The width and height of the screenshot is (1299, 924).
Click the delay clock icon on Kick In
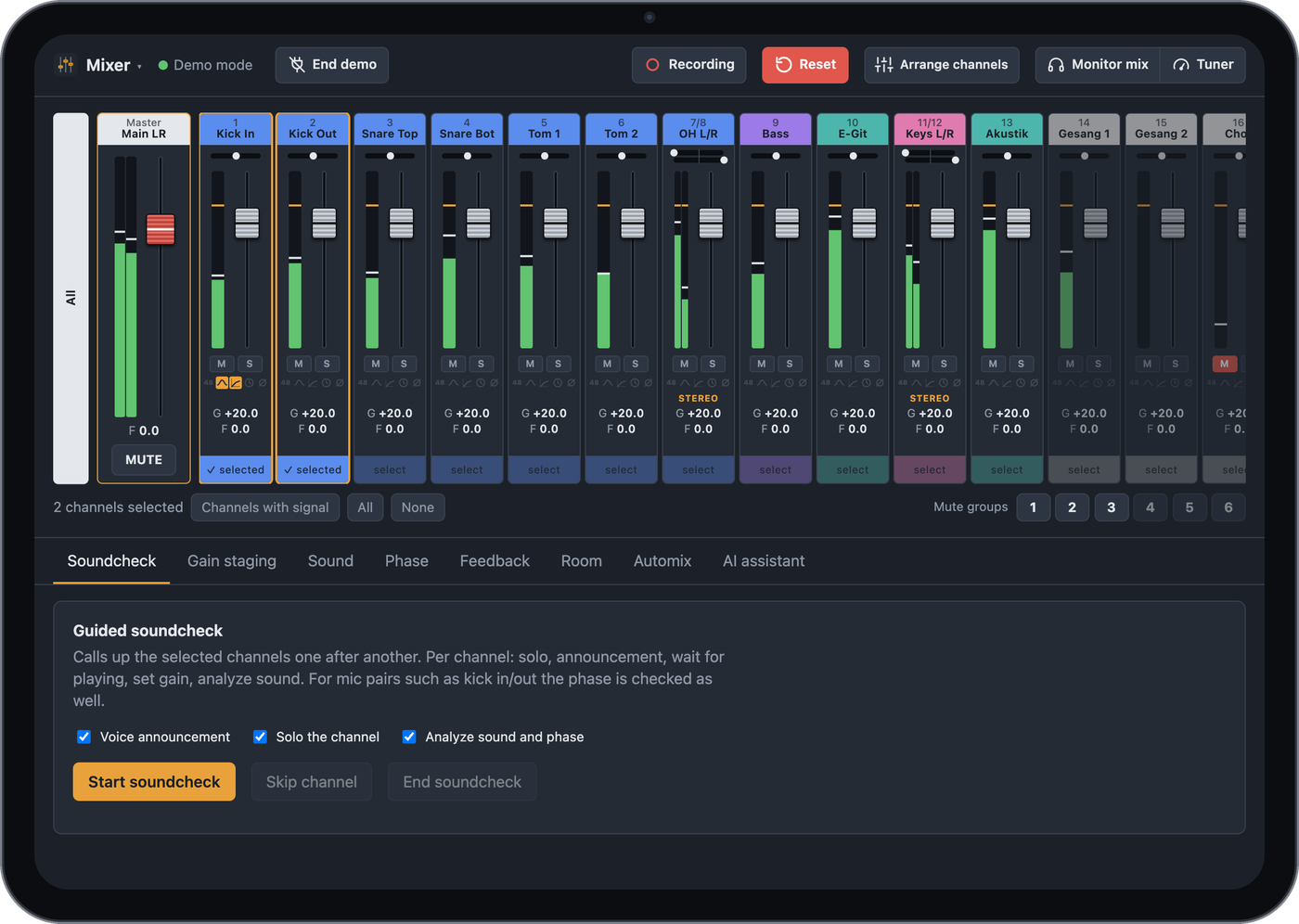click(x=249, y=383)
